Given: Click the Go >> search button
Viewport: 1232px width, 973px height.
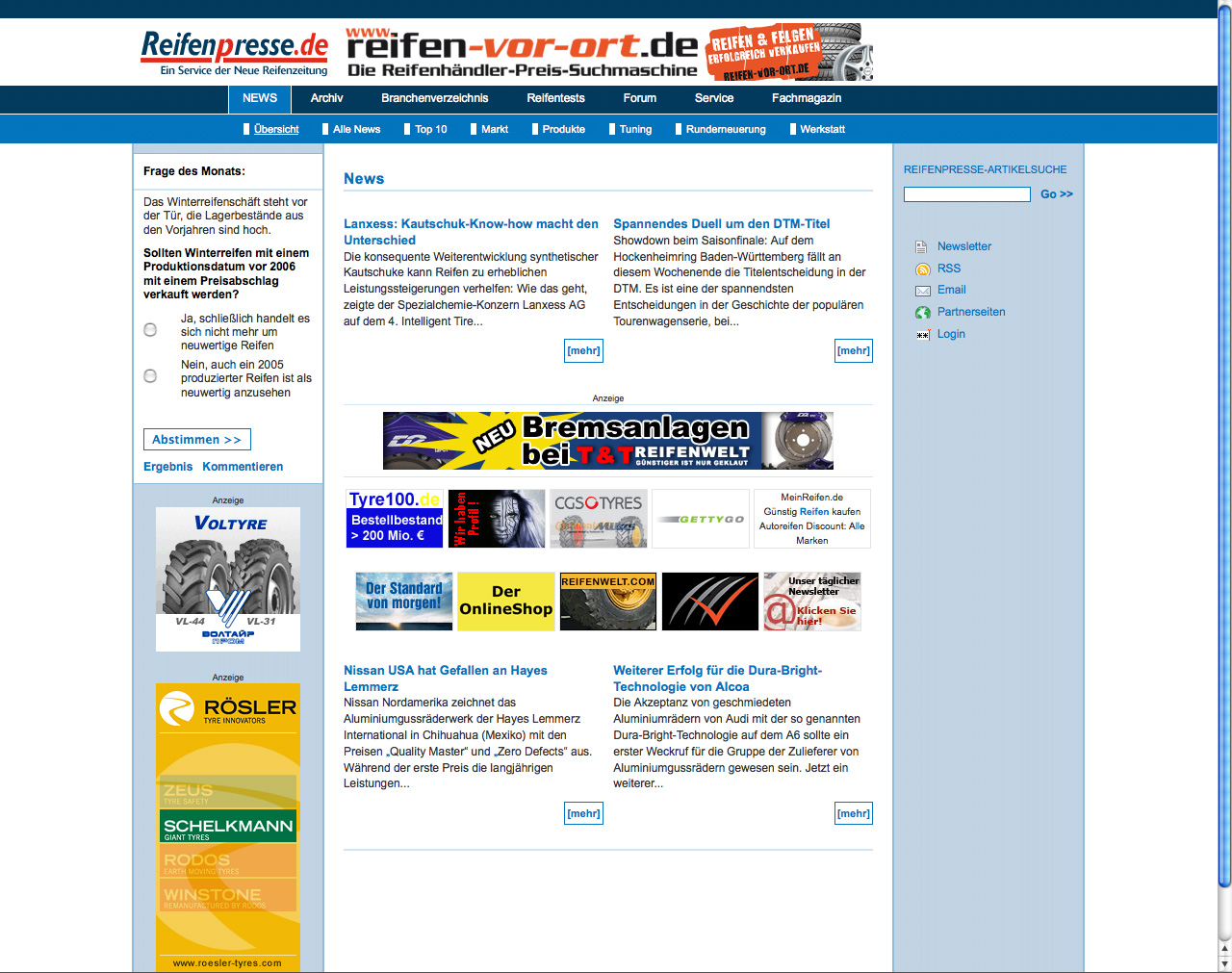Looking at the screenshot, I should click(x=1057, y=194).
